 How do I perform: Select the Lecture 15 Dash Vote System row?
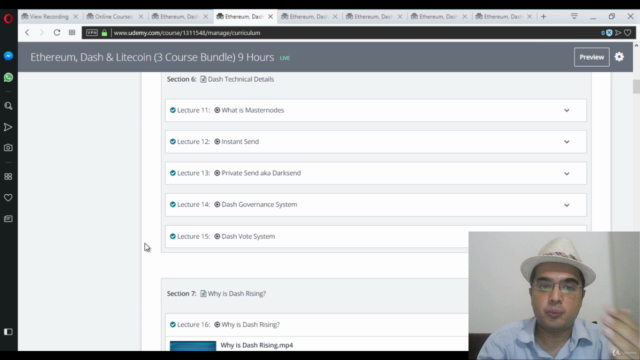tap(317, 236)
